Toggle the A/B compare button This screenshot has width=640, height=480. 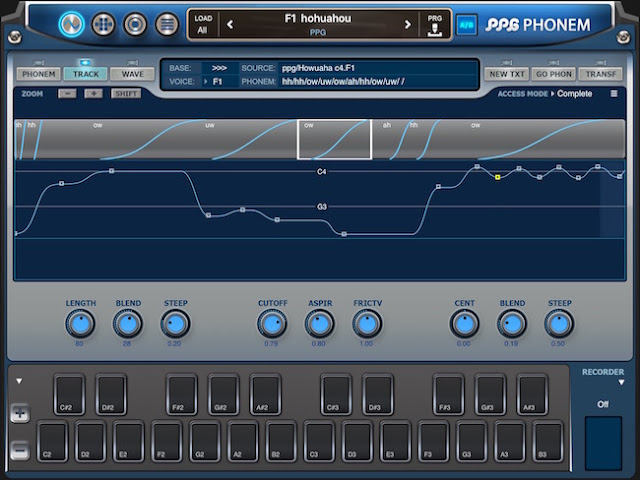(x=466, y=25)
